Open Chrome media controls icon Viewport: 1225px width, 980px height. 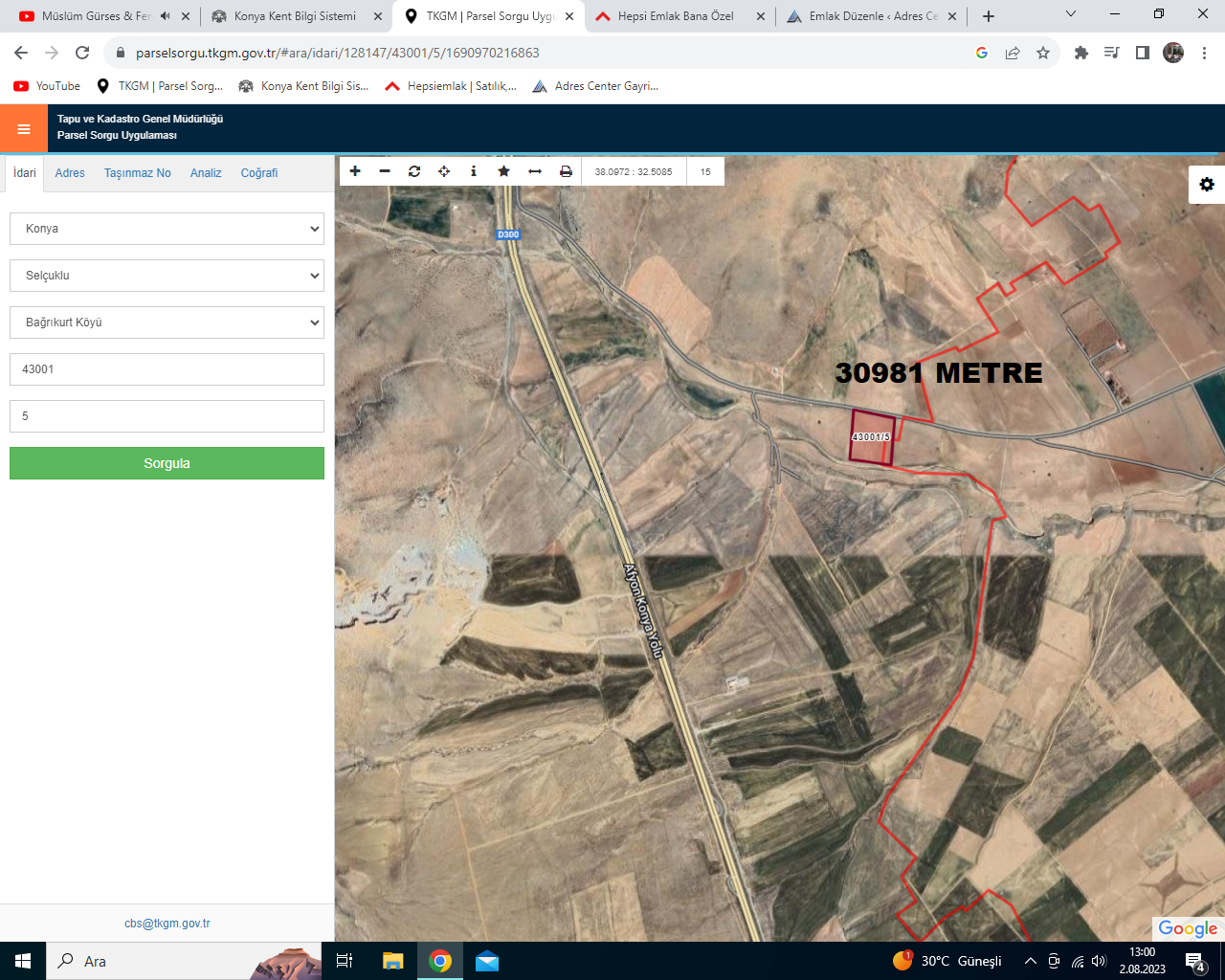point(1112,53)
